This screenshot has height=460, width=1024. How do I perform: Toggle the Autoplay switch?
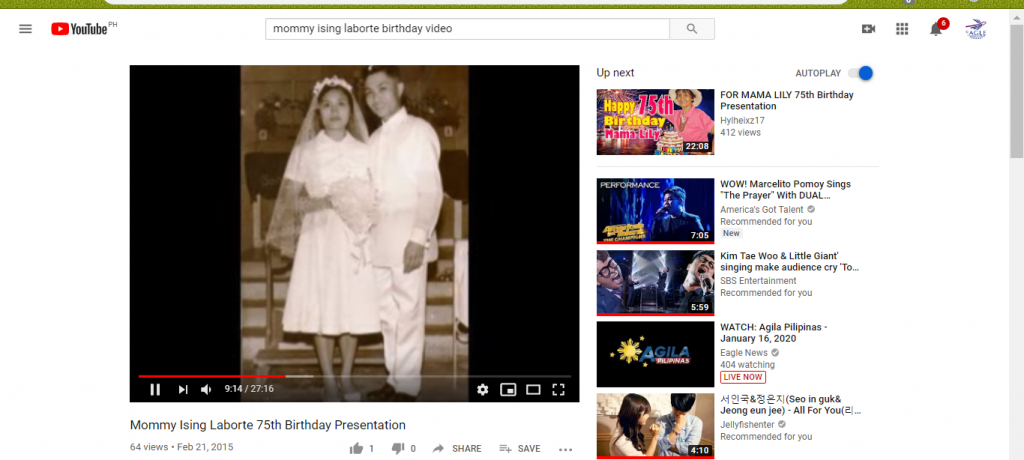pyautogui.click(x=860, y=73)
